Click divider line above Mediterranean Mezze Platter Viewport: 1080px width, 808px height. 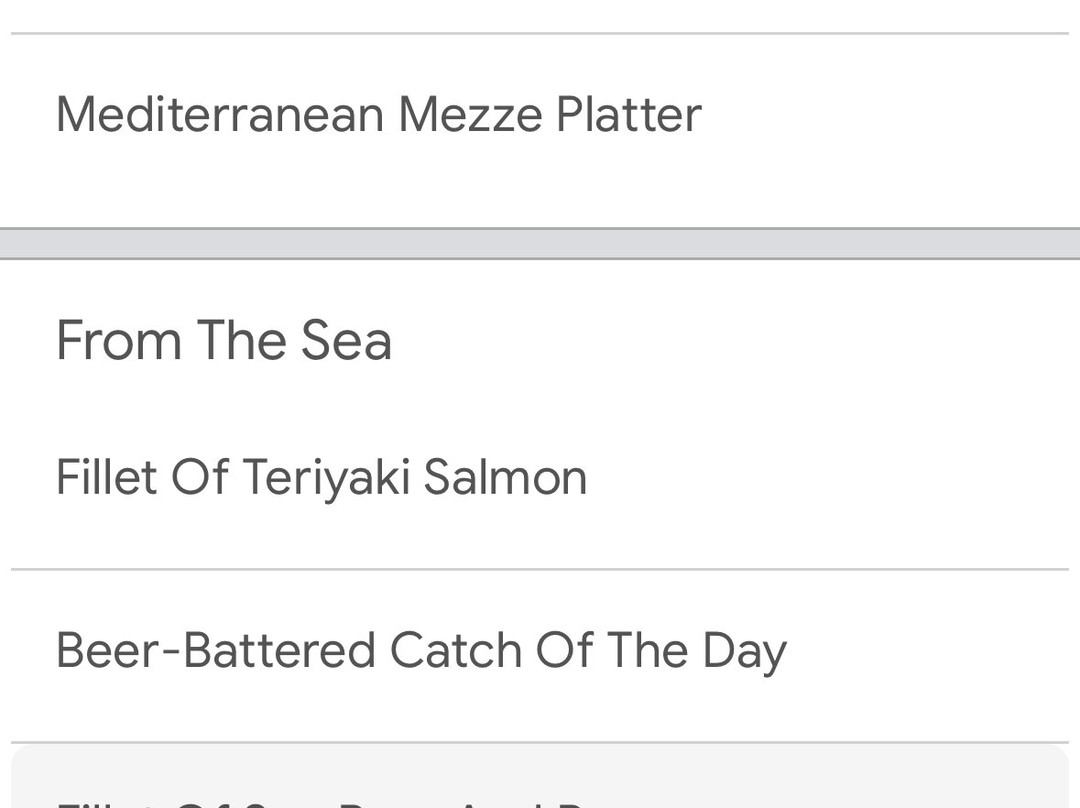pyautogui.click(x=540, y=34)
